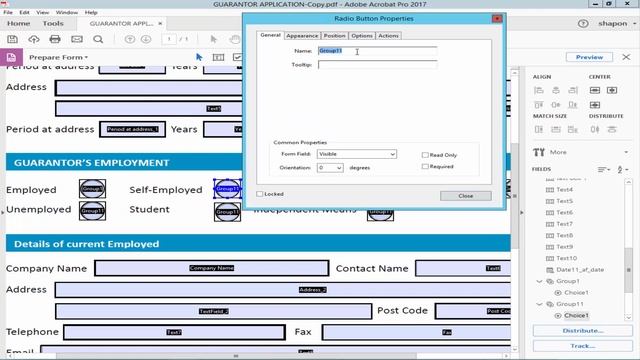
Task: Select the Self-Employed radio button field
Action: coord(228,189)
